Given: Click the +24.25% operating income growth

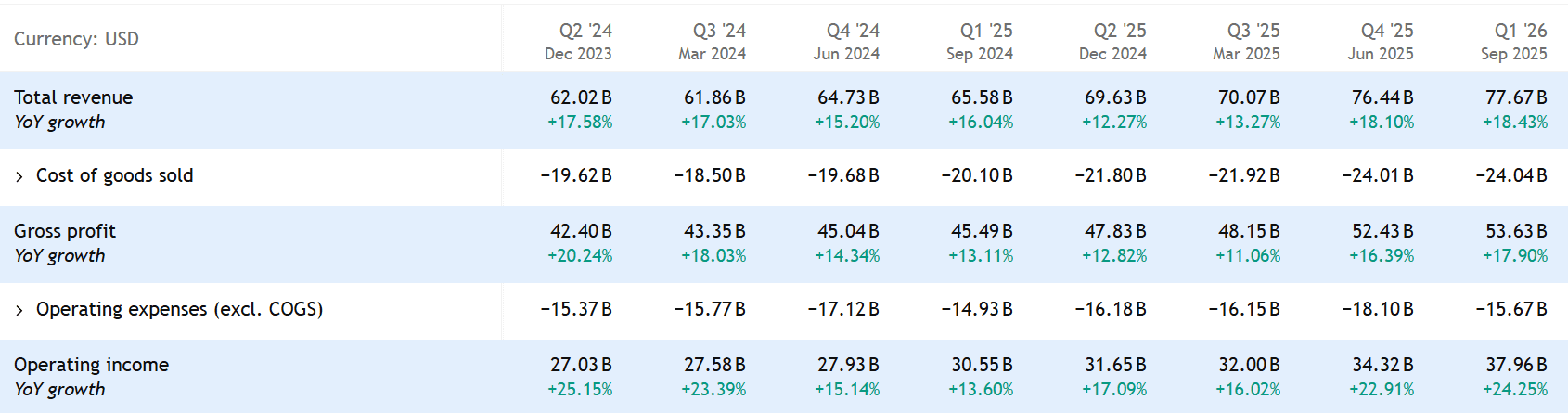Looking at the screenshot, I should point(1515,390).
